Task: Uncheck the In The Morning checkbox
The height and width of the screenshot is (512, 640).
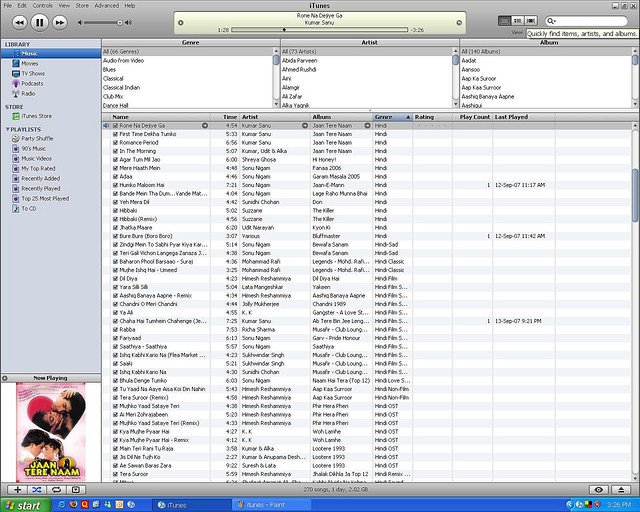Action: [116, 151]
